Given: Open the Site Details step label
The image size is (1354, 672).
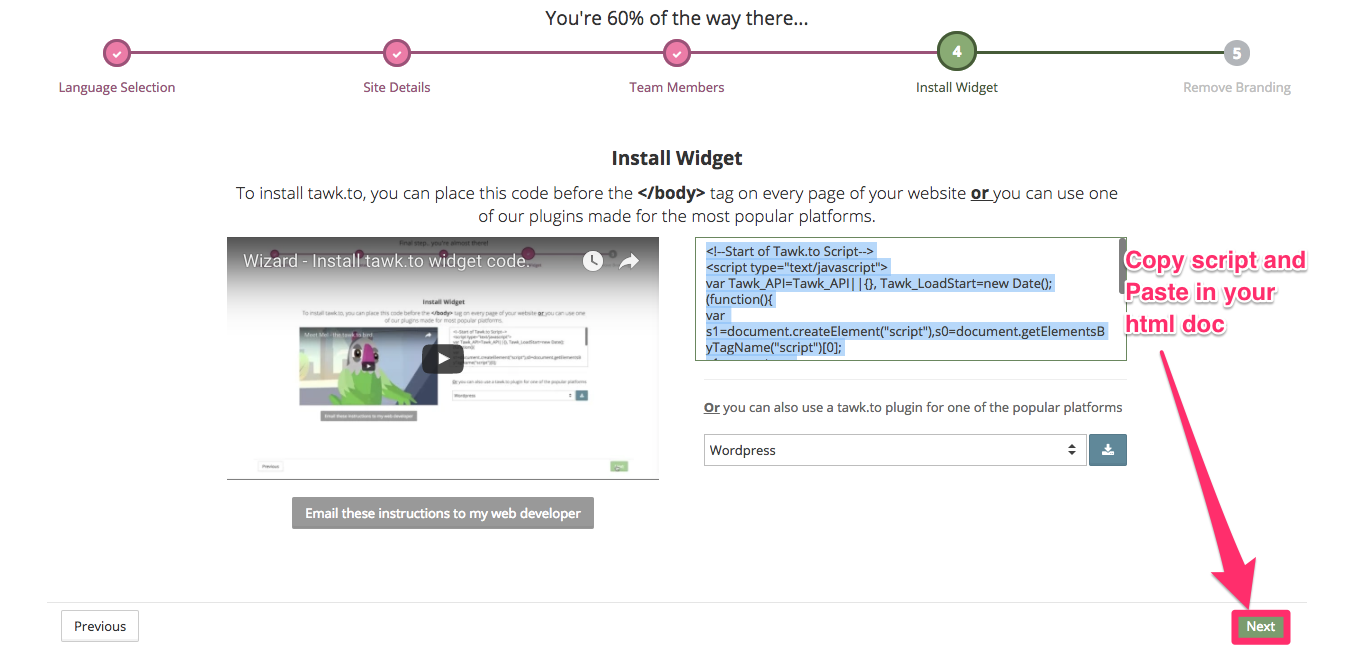Looking at the screenshot, I should 397,87.
